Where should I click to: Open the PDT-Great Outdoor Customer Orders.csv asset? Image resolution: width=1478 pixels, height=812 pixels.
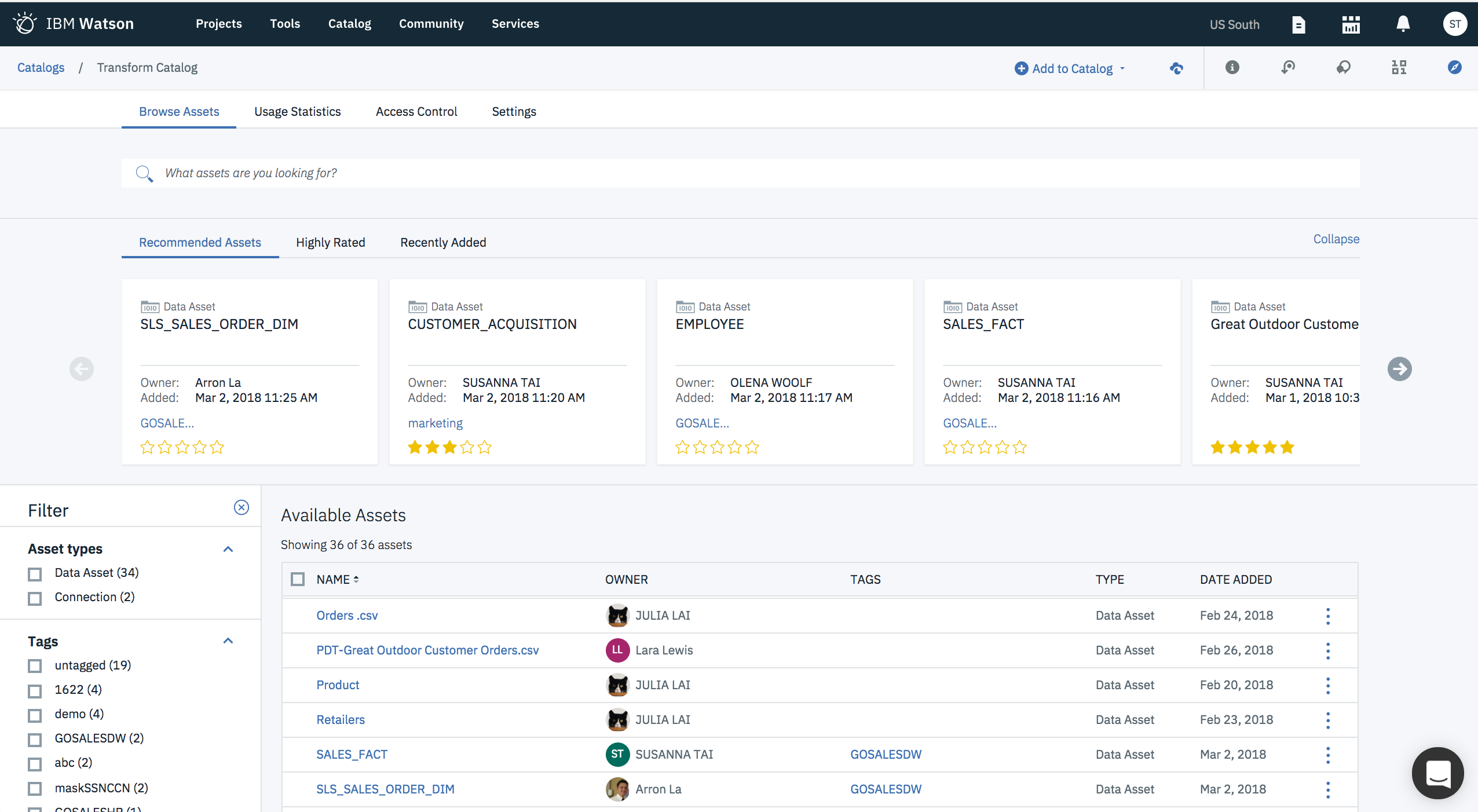[427, 650]
